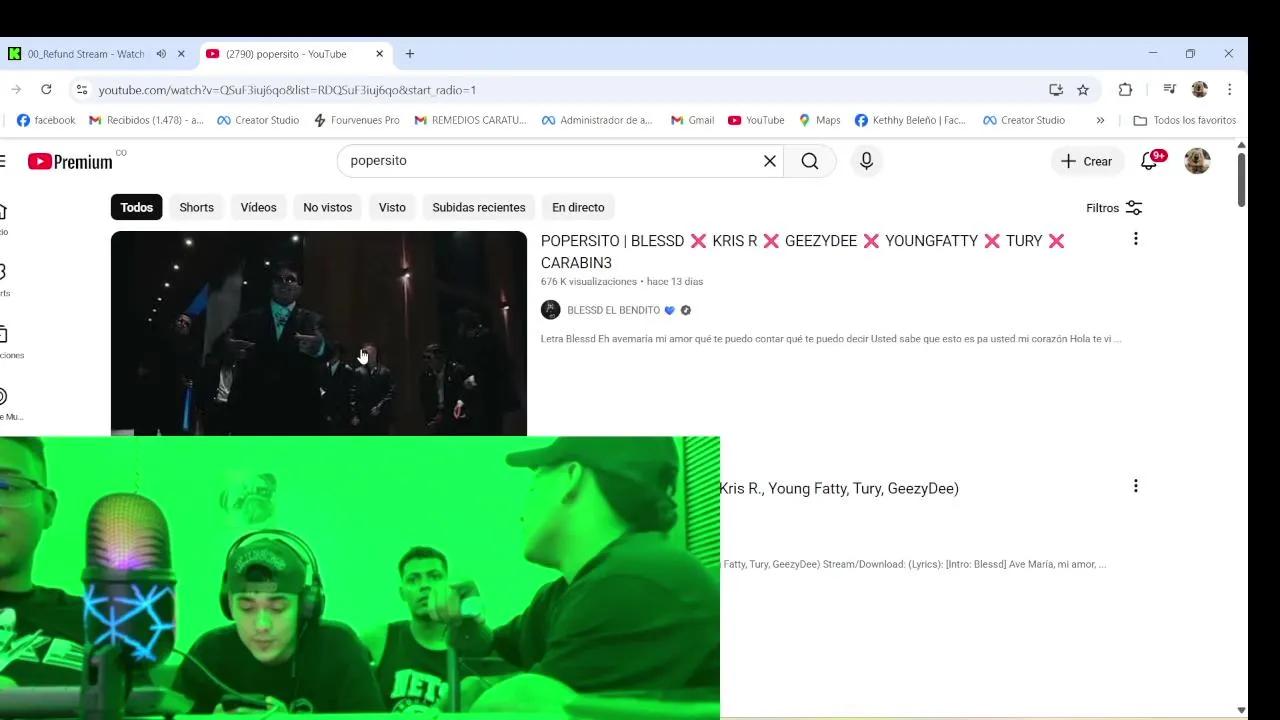Select the Vídeos filter chip

(x=258, y=207)
